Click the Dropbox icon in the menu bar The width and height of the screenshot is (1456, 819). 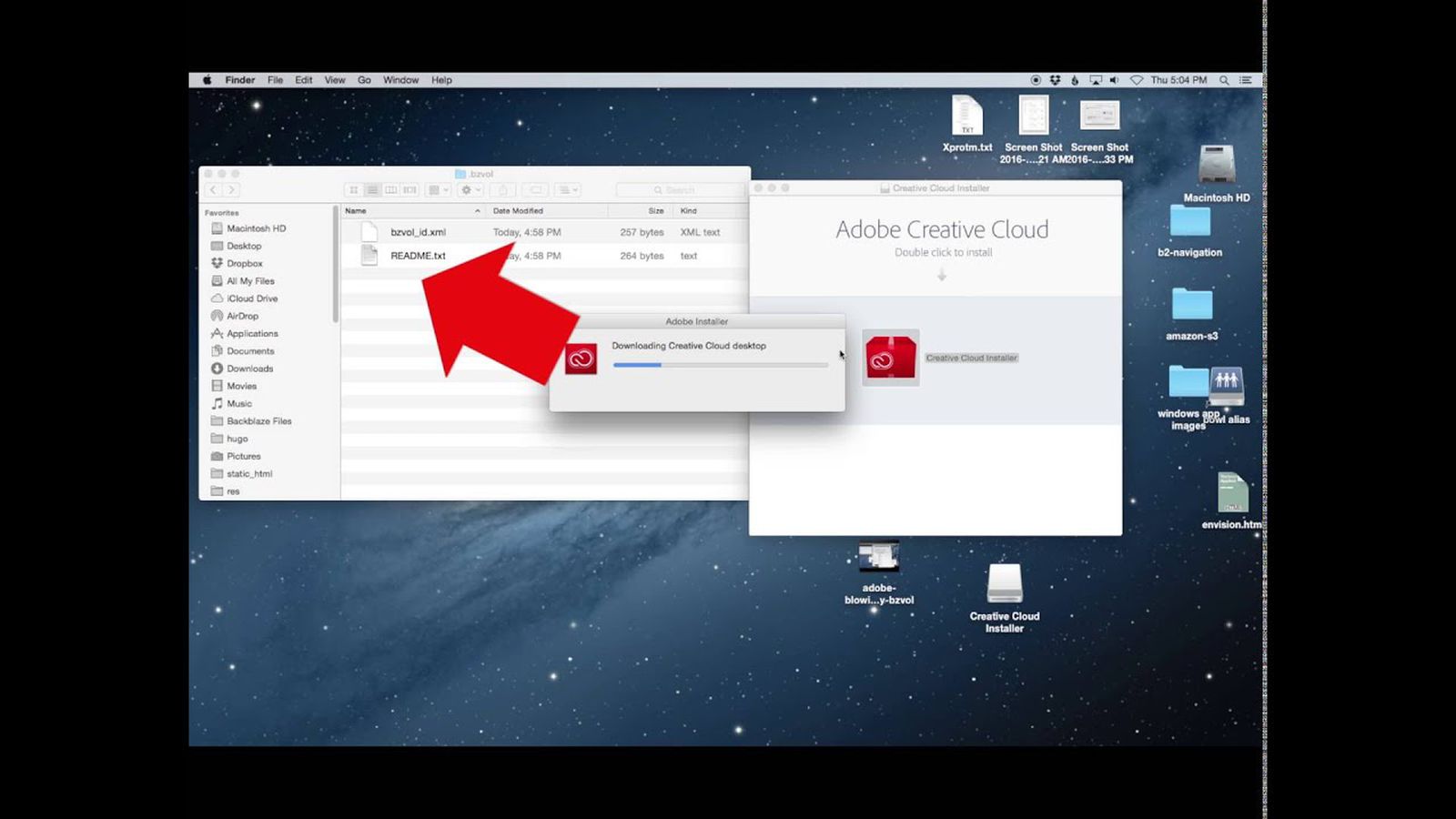pos(1055,80)
